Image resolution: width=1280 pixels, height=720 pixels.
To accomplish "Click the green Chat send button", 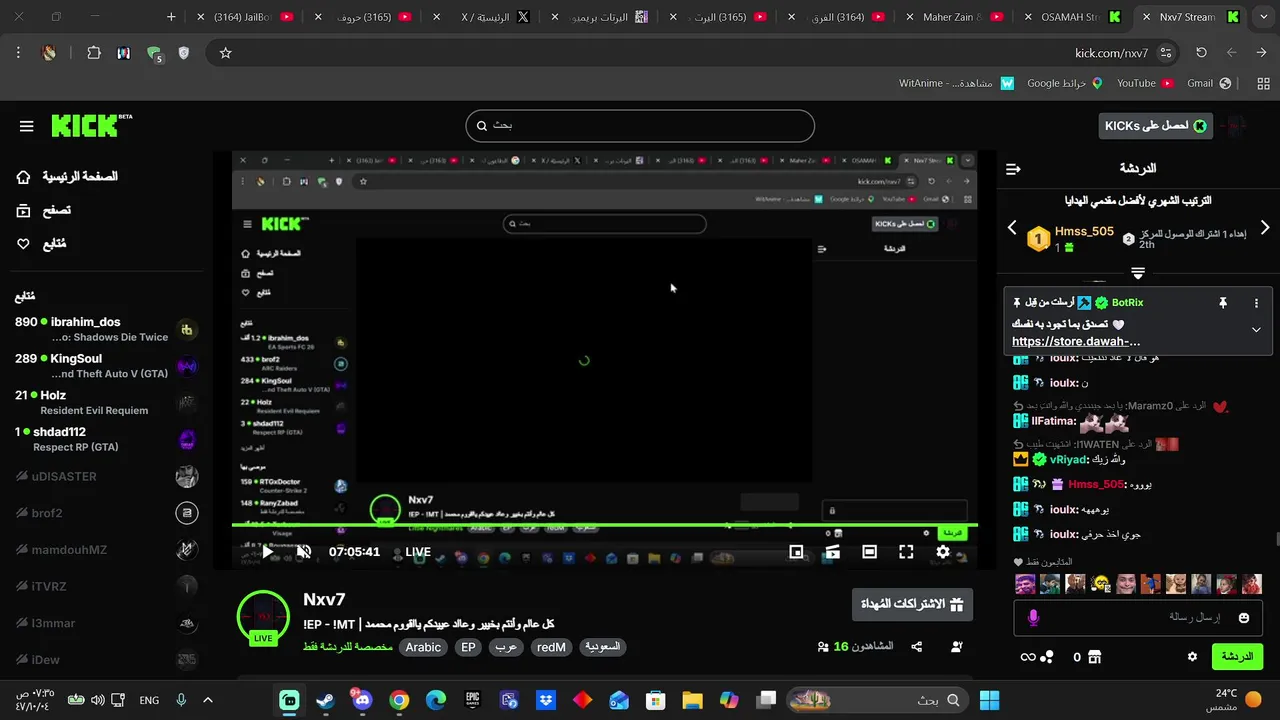I will point(1237,657).
